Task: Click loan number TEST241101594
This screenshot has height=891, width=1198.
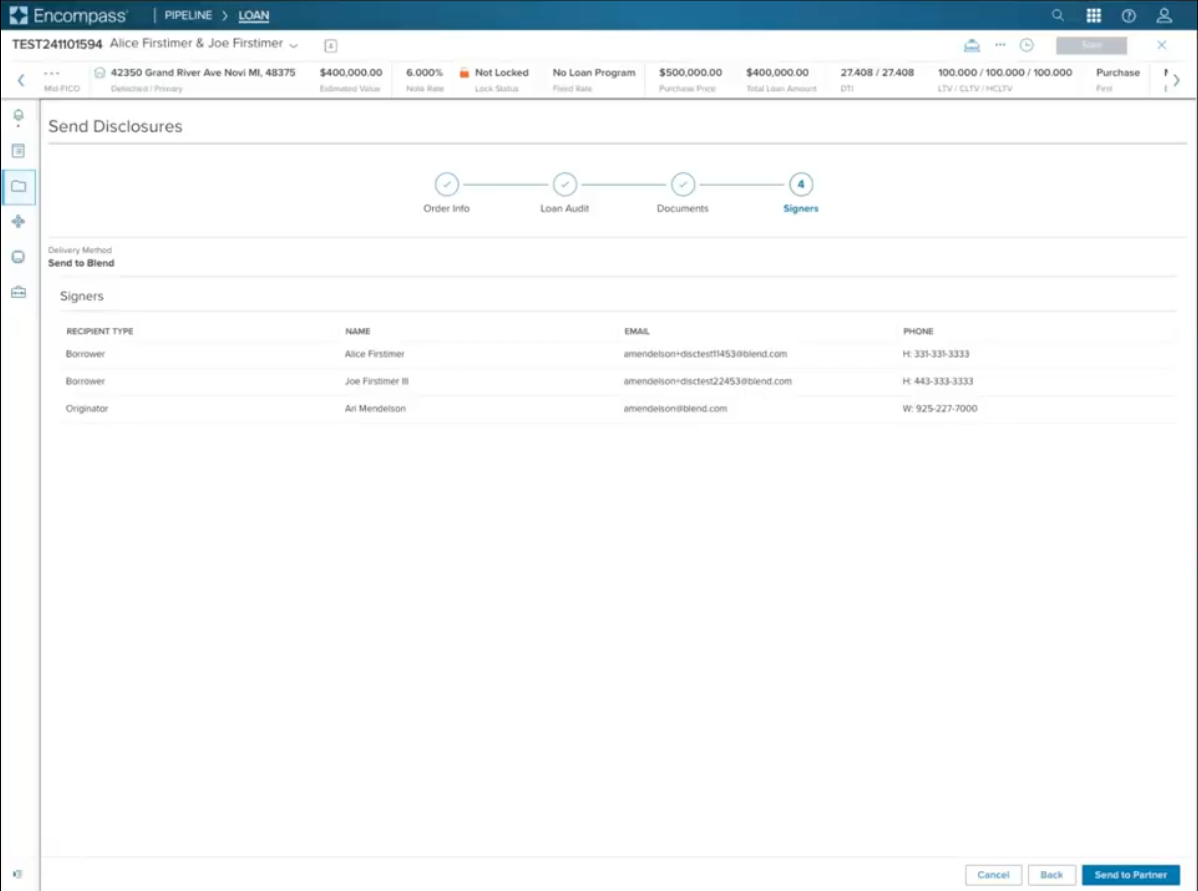Action: (57, 44)
